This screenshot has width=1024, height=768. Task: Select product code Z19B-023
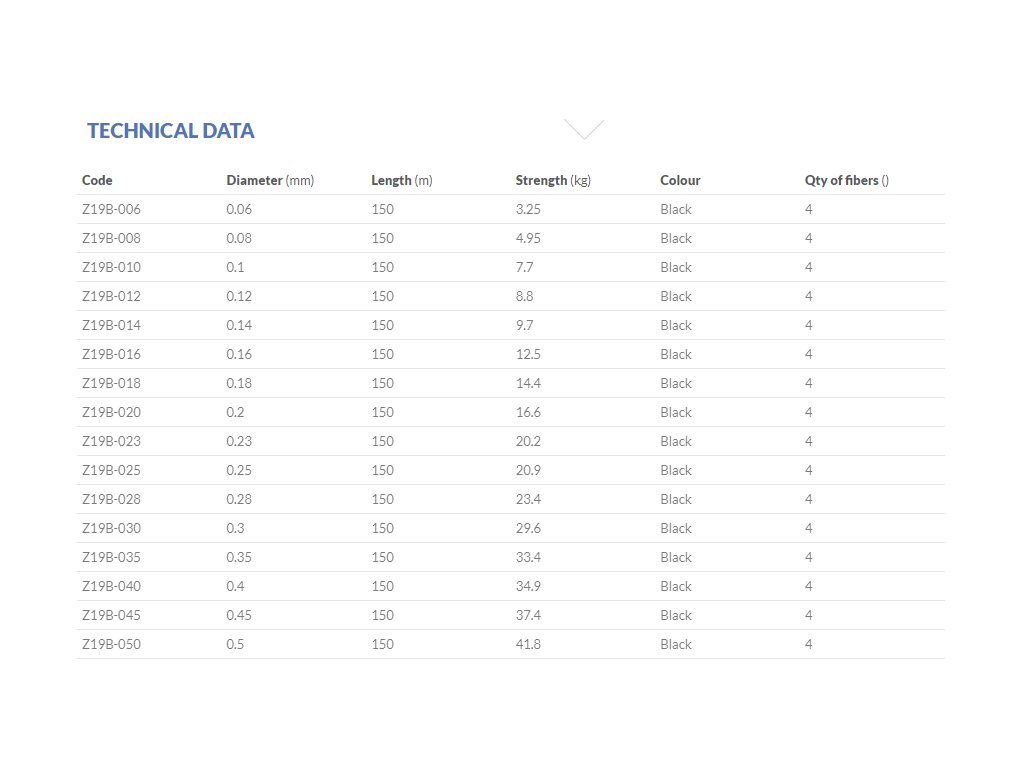pyautogui.click(x=111, y=442)
